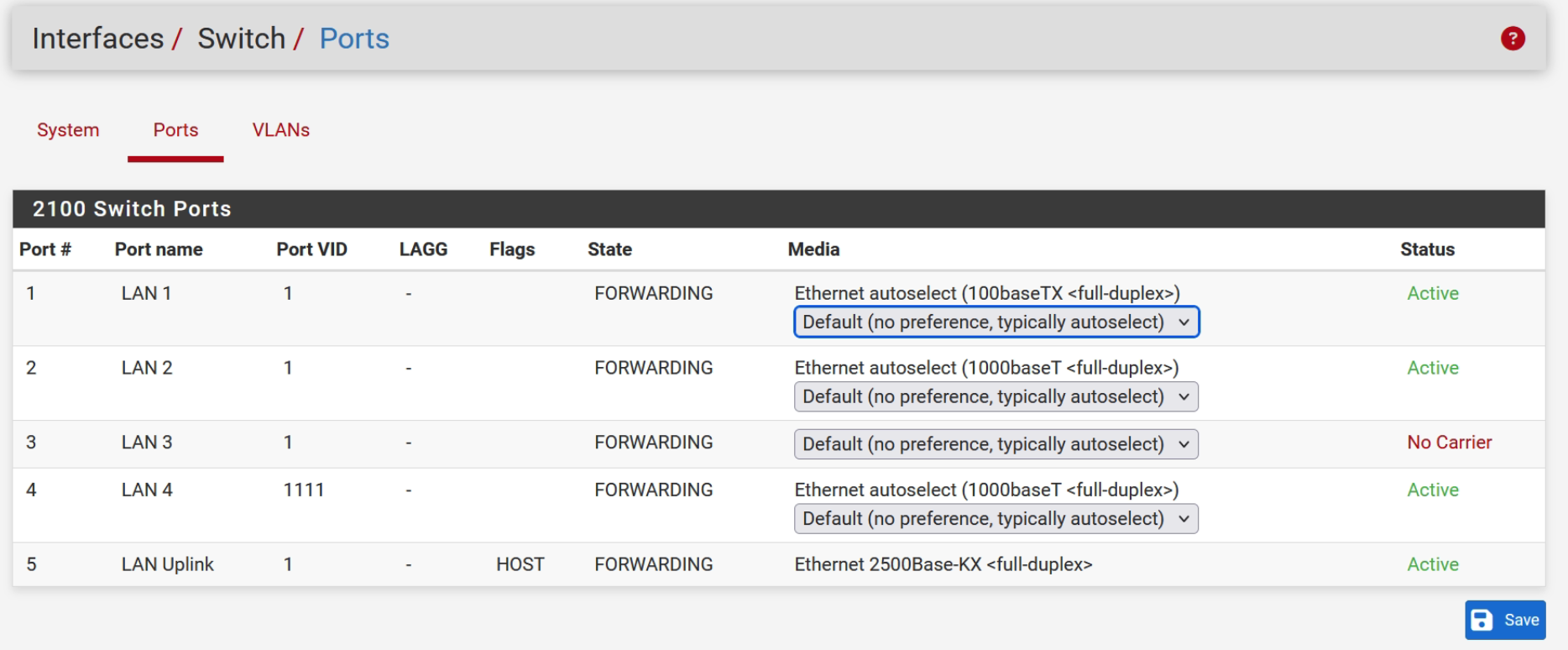This screenshot has height=650, width=1568.
Task: Select the LAN Uplink port name
Action: click(168, 564)
